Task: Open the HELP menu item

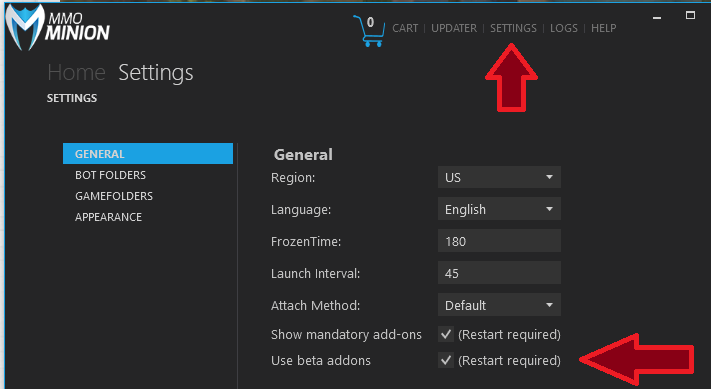Action: [604, 28]
